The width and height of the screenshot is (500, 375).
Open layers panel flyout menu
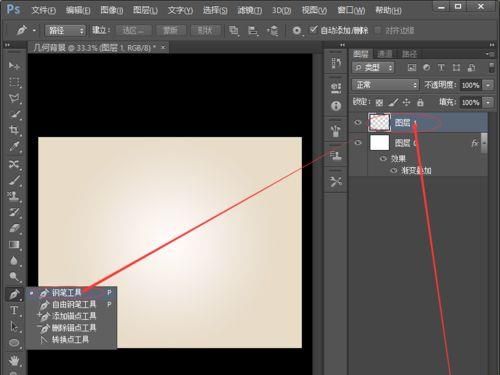tap(489, 54)
